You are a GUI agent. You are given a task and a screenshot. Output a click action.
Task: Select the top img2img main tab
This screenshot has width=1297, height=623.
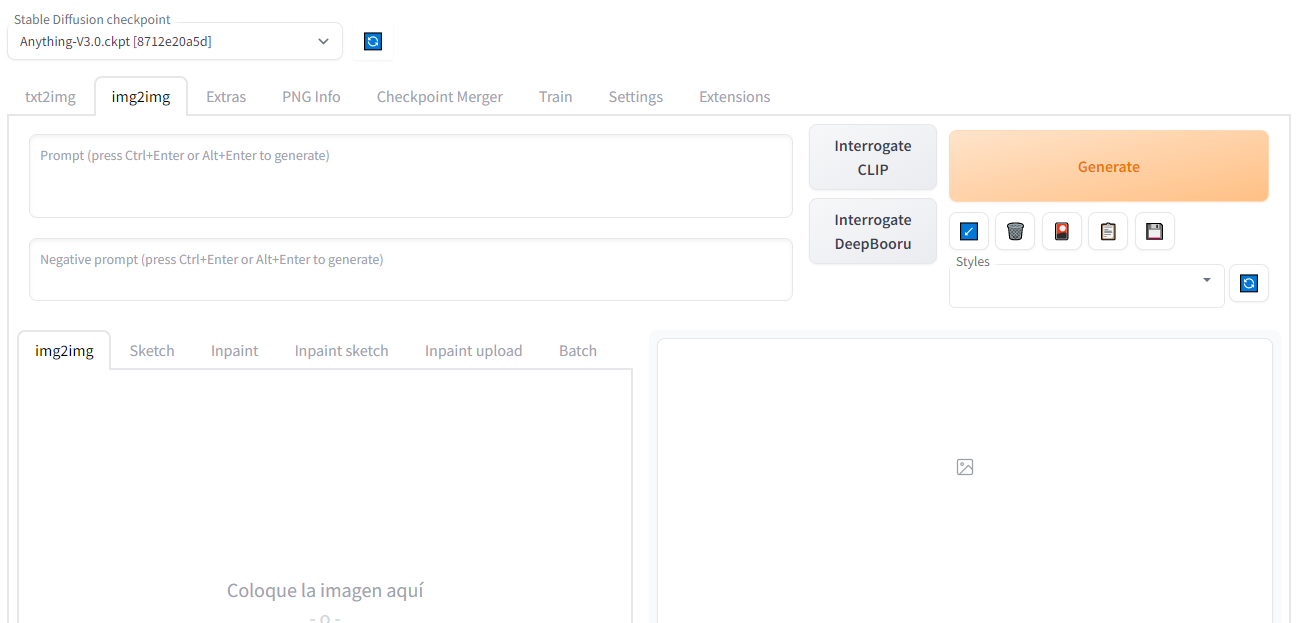141,97
